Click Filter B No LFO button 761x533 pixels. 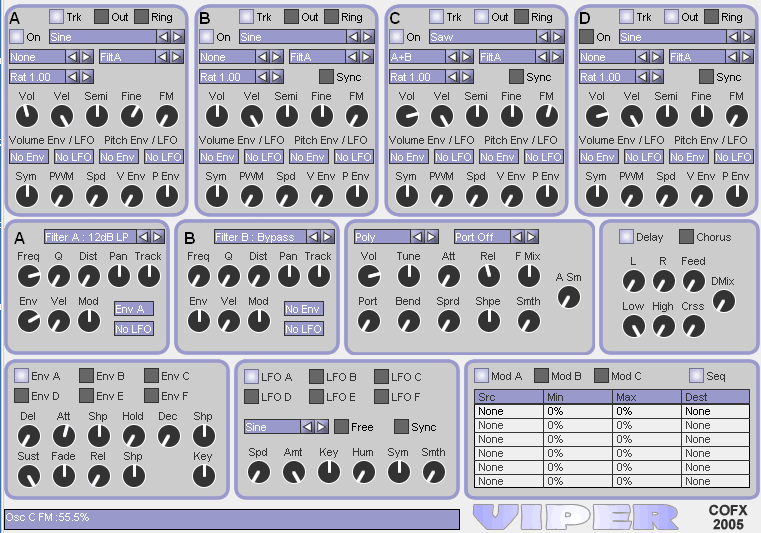[x=304, y=329]
